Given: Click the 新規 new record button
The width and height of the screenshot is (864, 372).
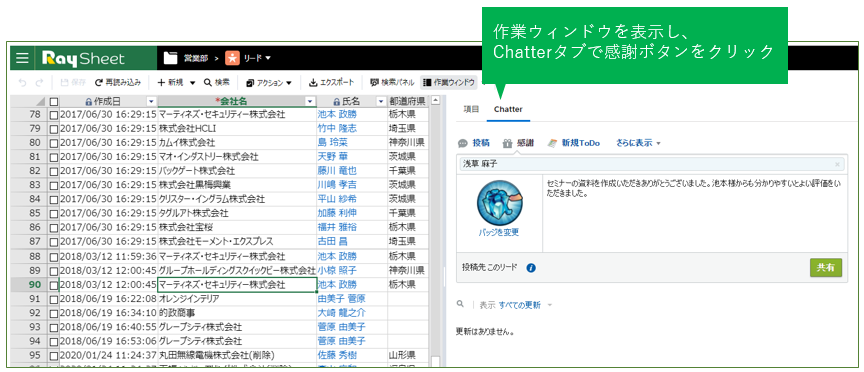Looking at the screenshot, I should 170,83.
